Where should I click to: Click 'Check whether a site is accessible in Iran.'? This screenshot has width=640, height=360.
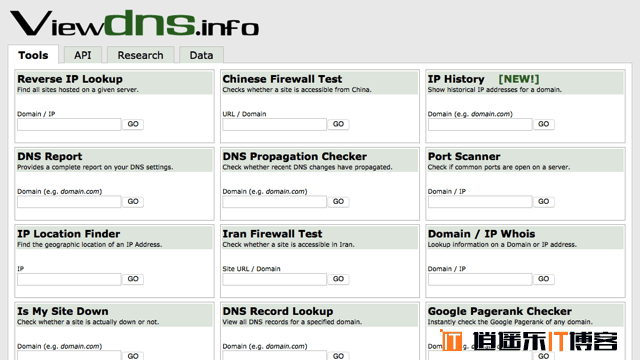click(x=289, y=245)
